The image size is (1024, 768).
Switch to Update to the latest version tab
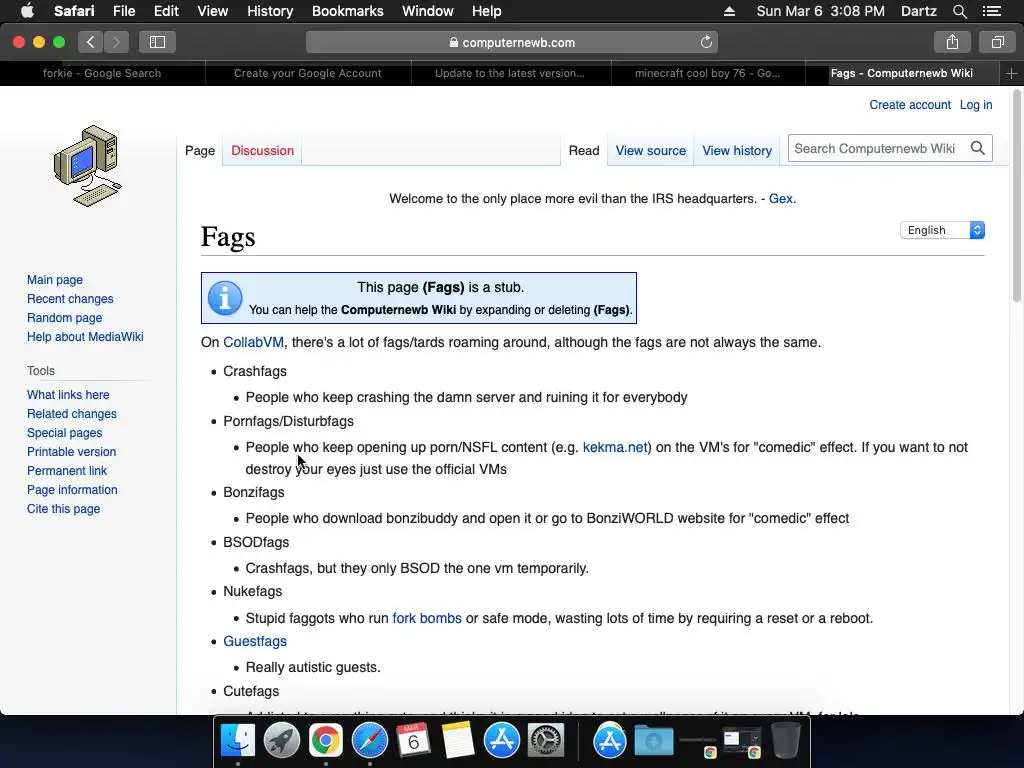(510, 73)
